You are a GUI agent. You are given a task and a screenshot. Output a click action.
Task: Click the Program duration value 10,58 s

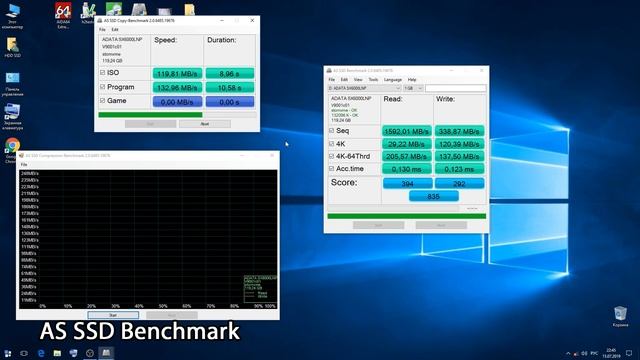coord(230,87)
